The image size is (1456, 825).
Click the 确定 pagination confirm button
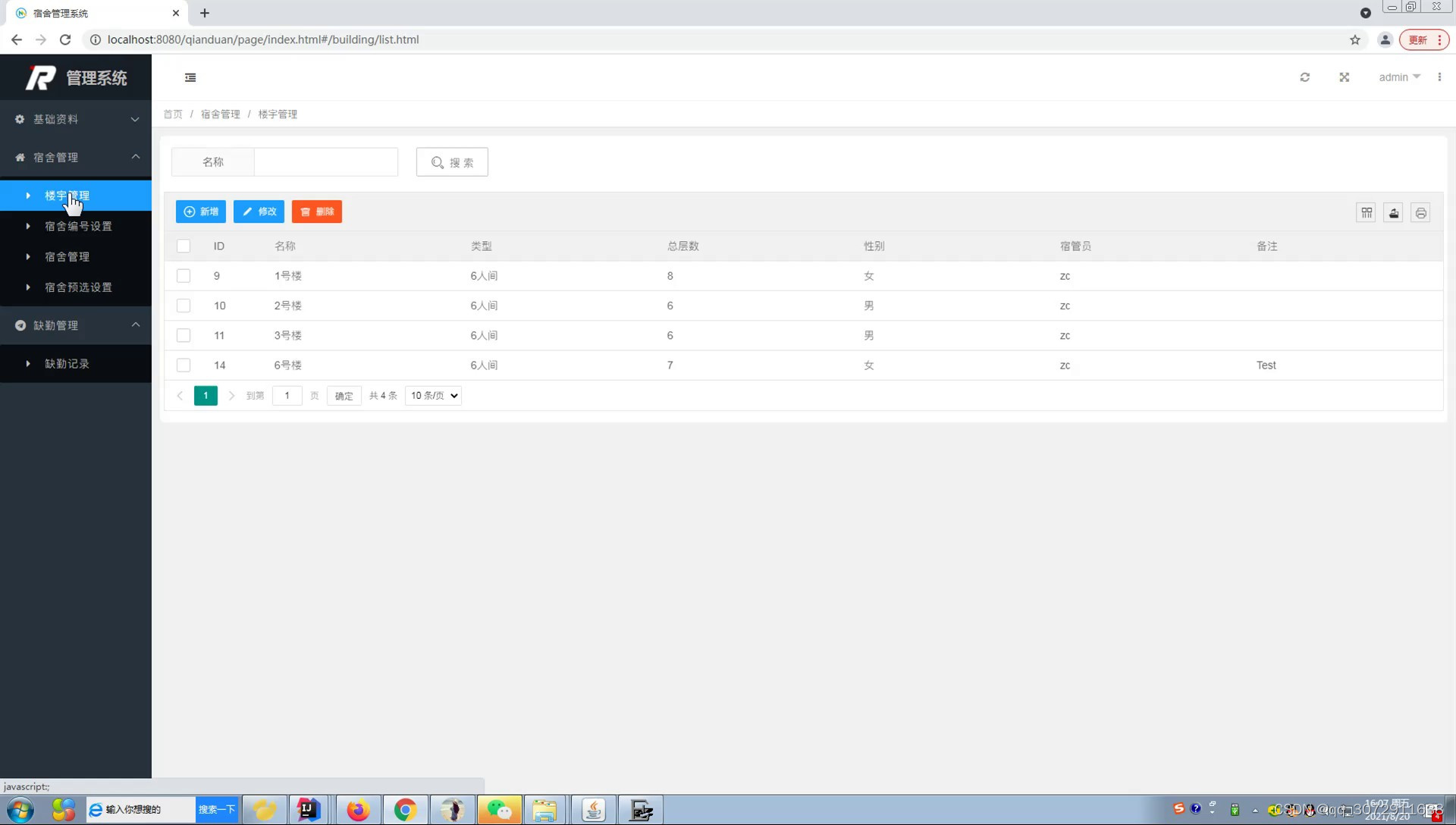coord(344,396)
